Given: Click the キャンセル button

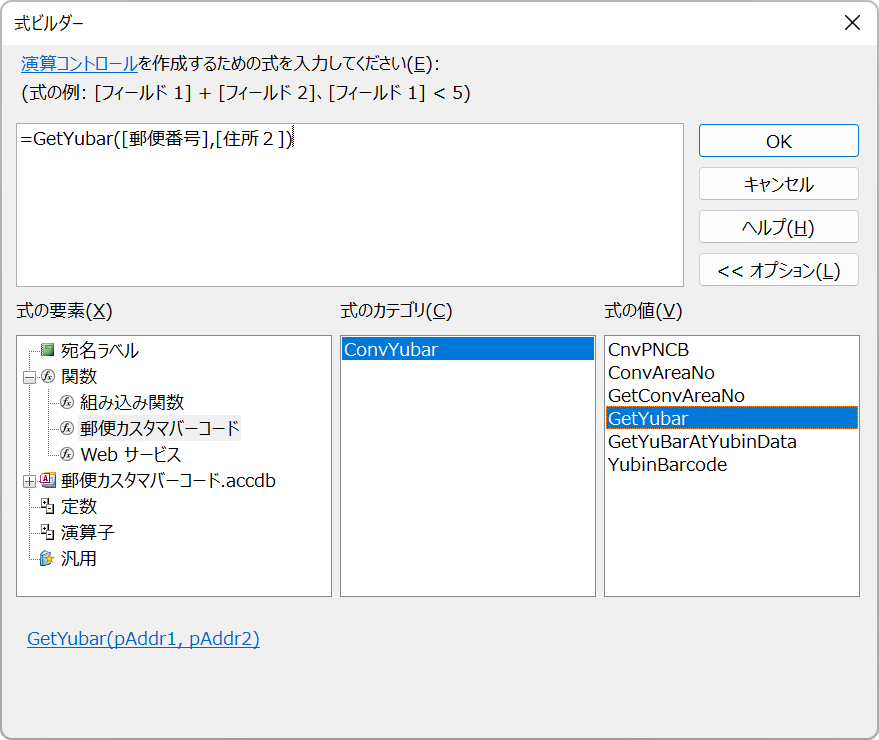Looking at the screenshot, I should (x=778, y=183).
